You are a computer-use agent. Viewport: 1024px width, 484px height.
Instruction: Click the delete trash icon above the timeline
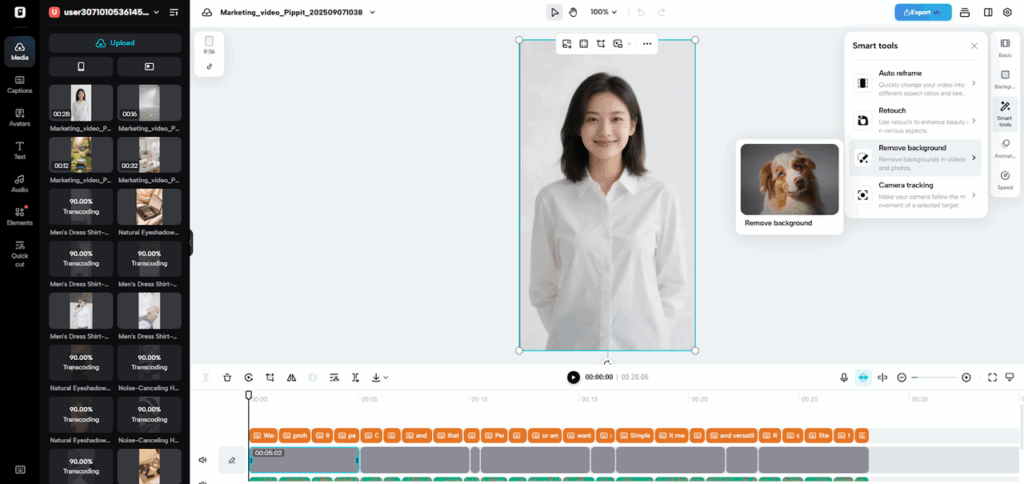coord(227,377)
